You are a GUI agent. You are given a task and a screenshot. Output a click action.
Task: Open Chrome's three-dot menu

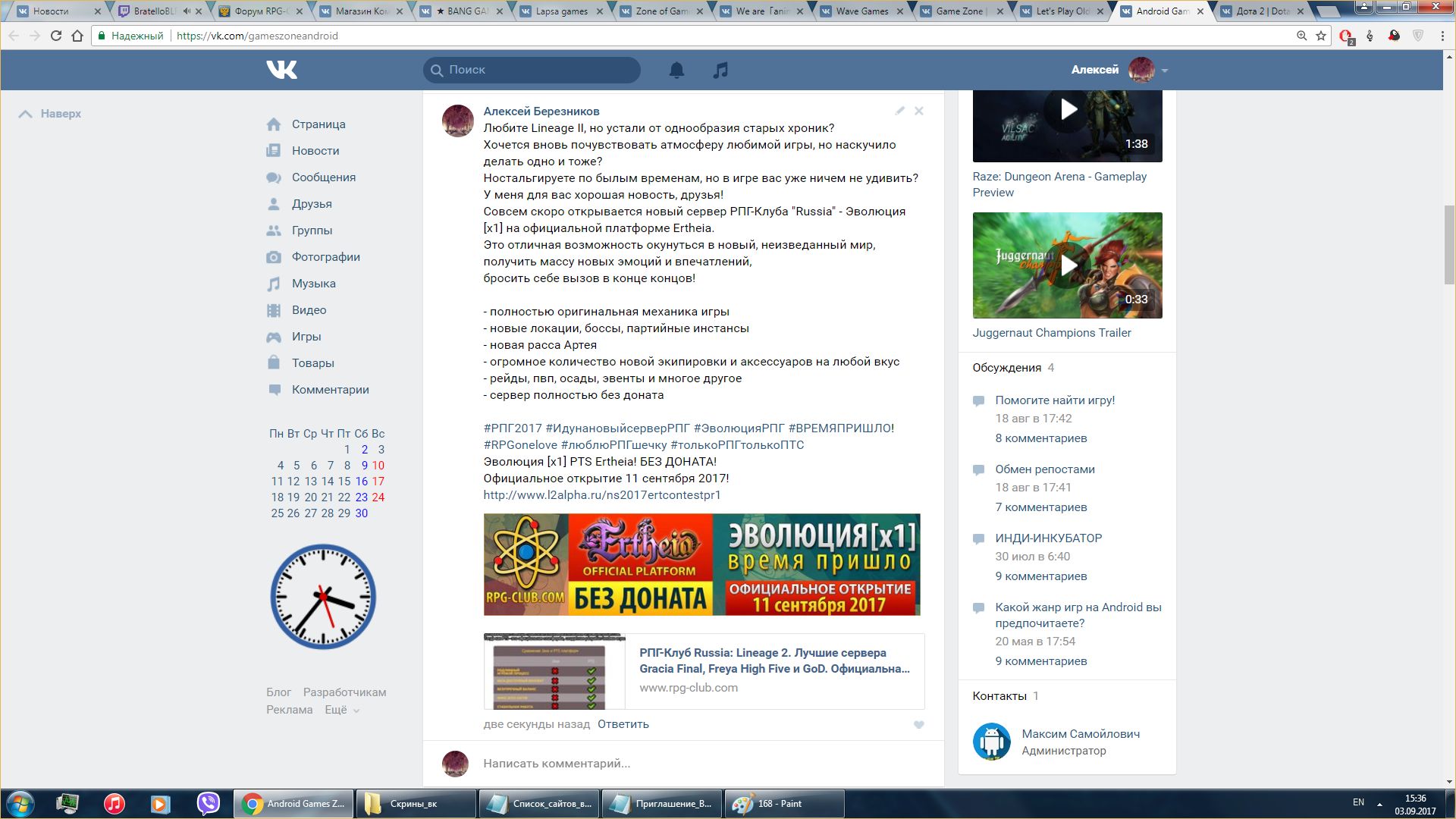(1442, 36)
